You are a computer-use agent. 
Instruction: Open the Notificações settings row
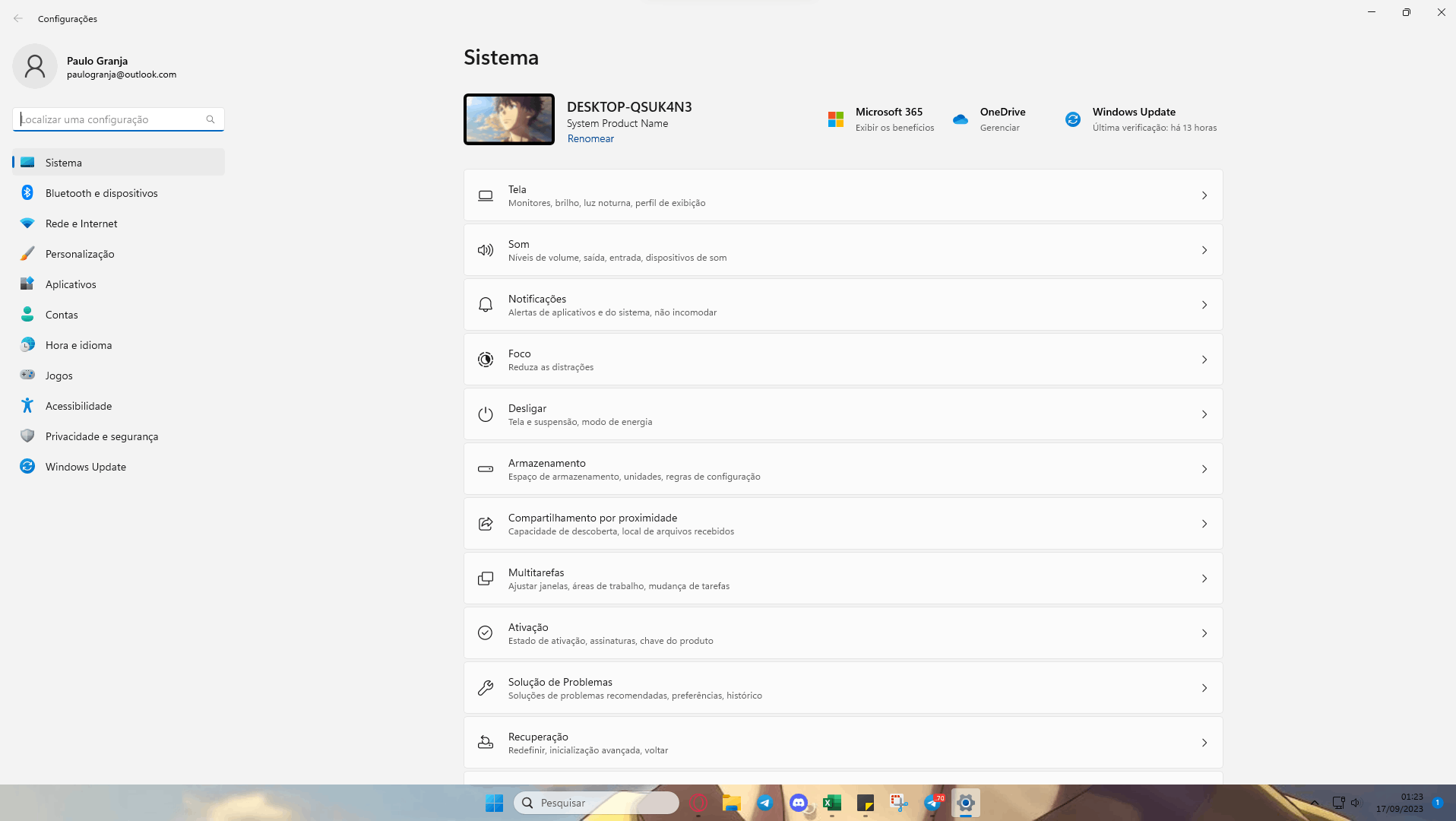tap(843, 305)
